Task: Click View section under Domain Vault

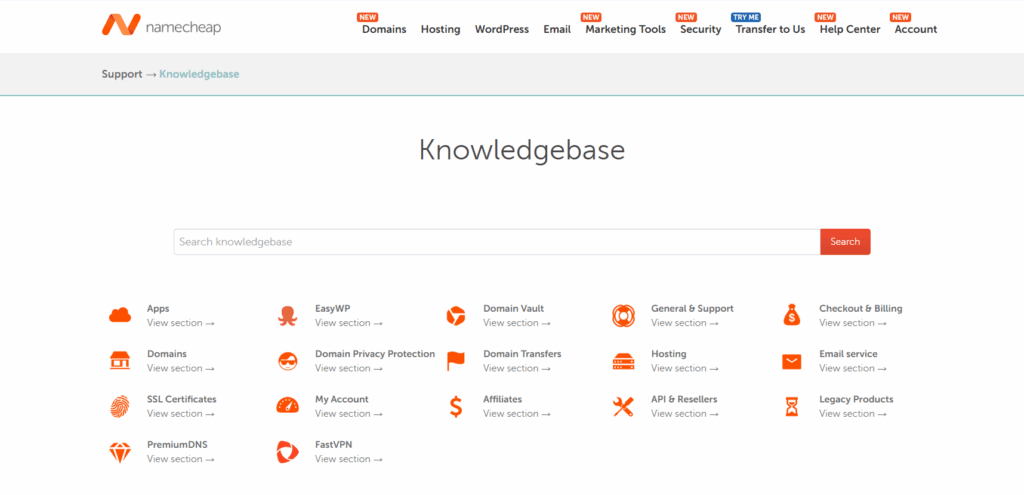Action: pyautogui.click(x=517, y=323)
